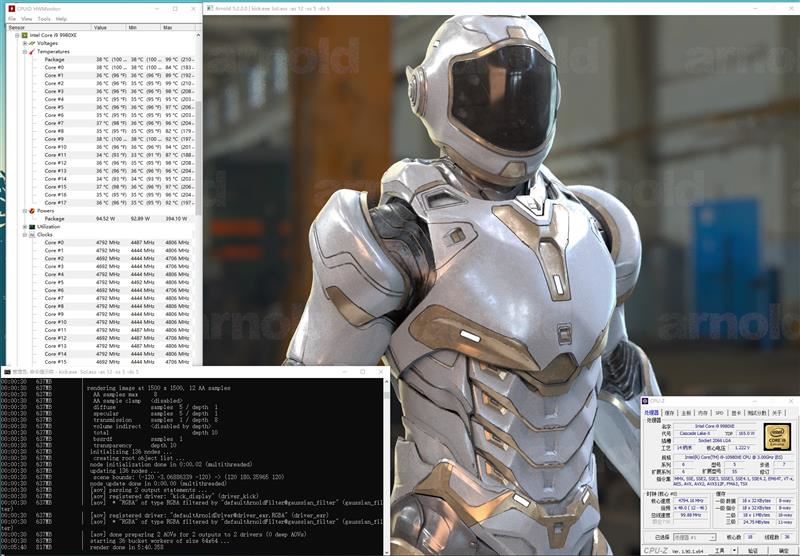Sort by the Value column header
The height and width of the screenshot is (556, 800).
coord(109,28)
